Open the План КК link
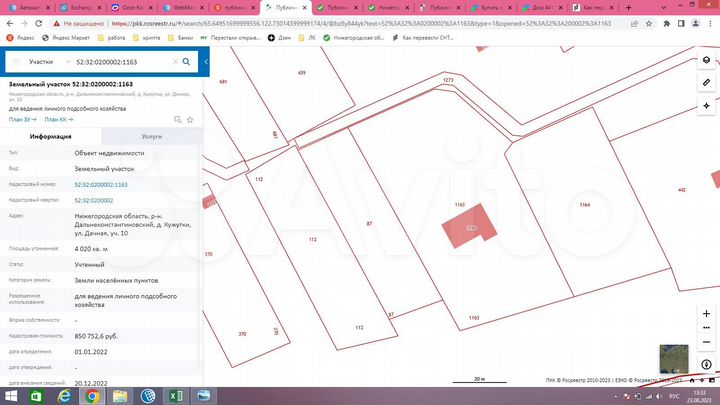Image resolution: width=720 pixels, height=405 pixels. click(59, 118)
